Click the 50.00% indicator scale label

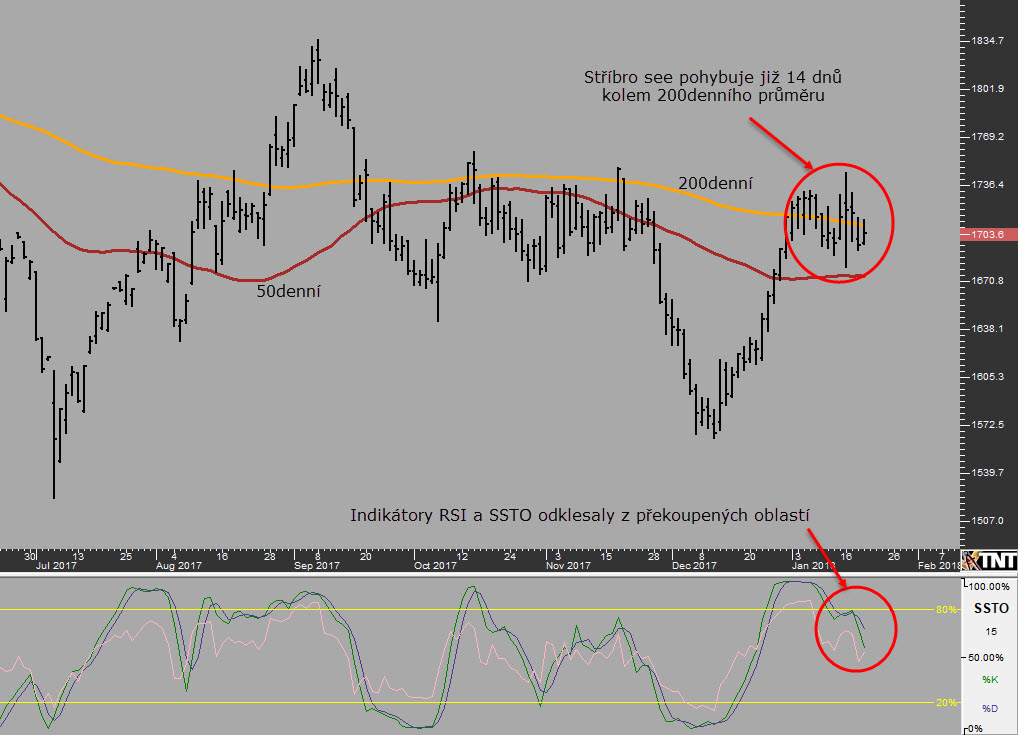pyautogui.click(x=986, y=658)
